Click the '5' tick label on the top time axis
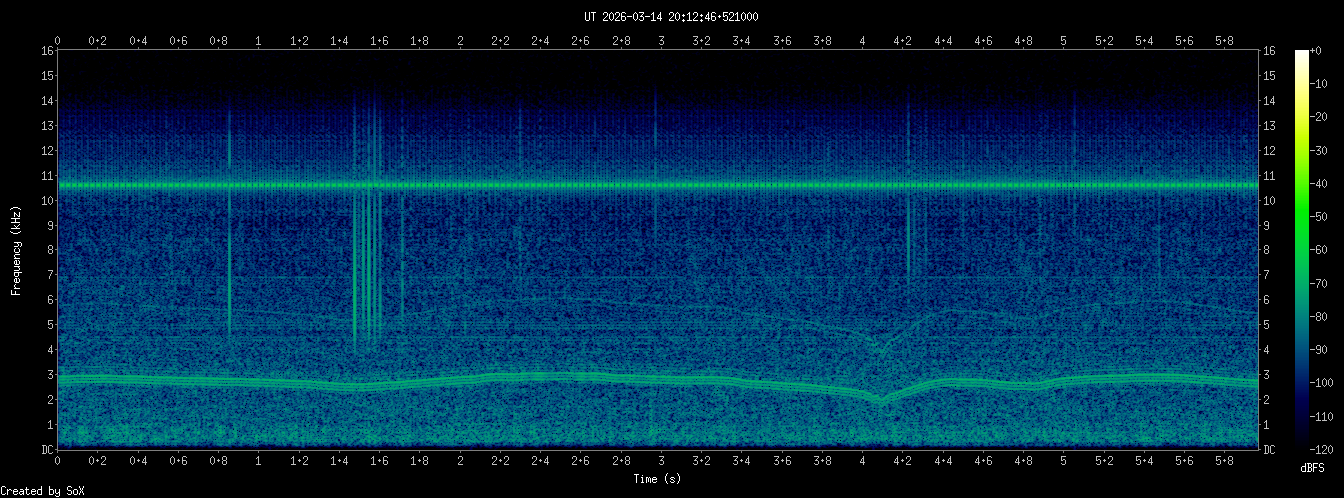Viewport: 1344px width, 498px height. click(x=1063, y=41)
